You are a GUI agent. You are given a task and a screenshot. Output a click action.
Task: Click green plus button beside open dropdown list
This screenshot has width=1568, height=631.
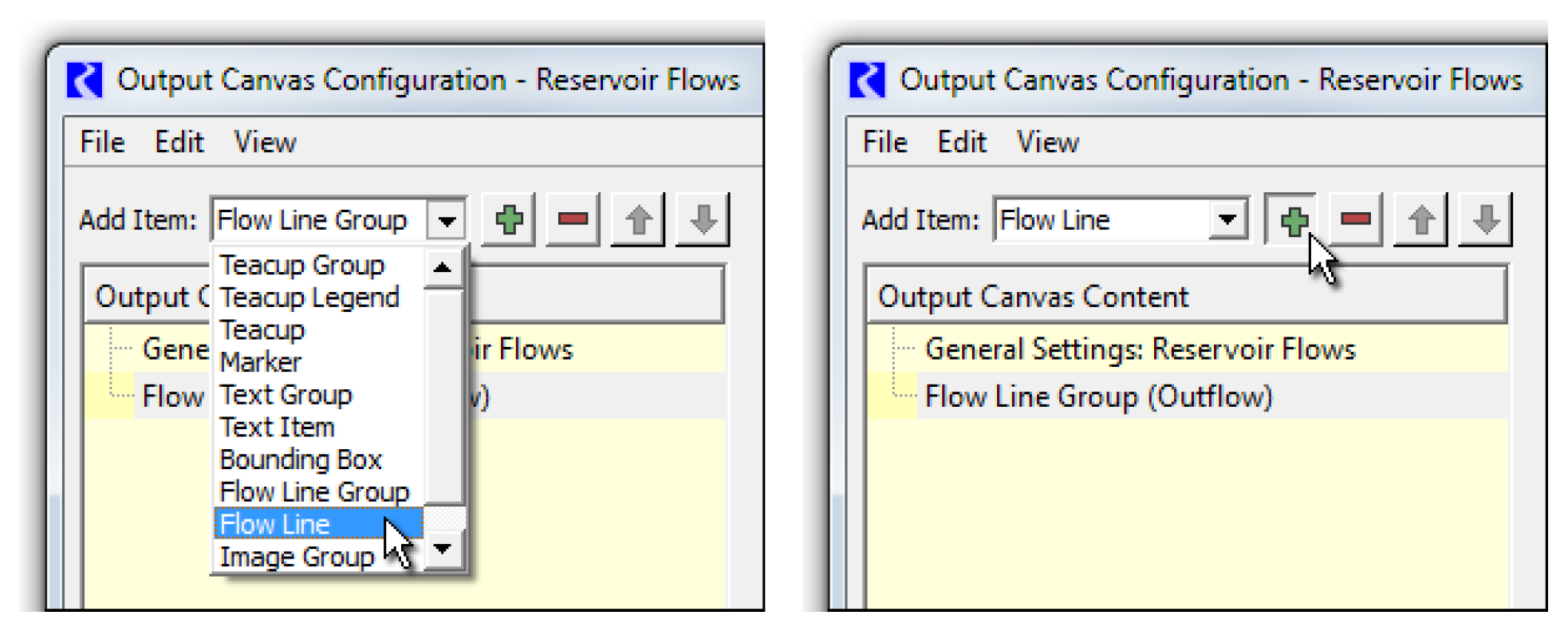pyautogui.click(x=509, y=219)
